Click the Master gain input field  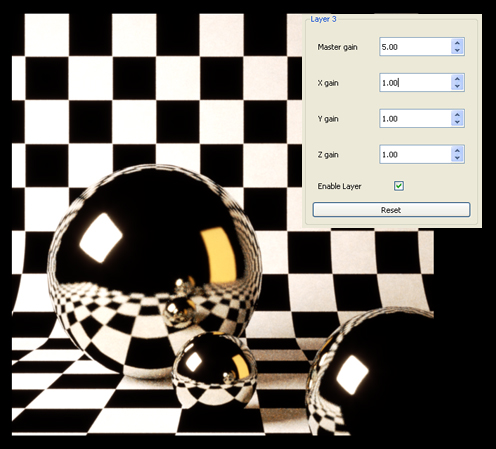415,47
